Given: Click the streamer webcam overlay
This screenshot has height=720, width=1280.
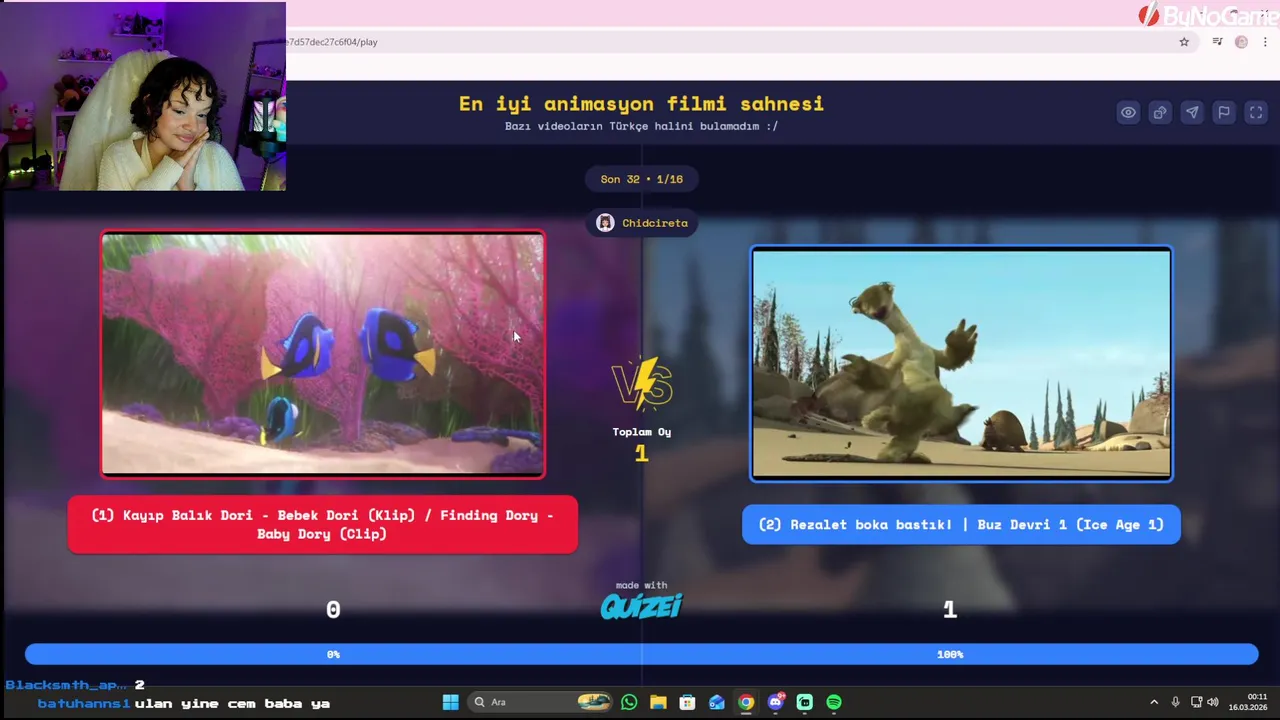Looking at the screenshot, I should (x=143, y=96).
